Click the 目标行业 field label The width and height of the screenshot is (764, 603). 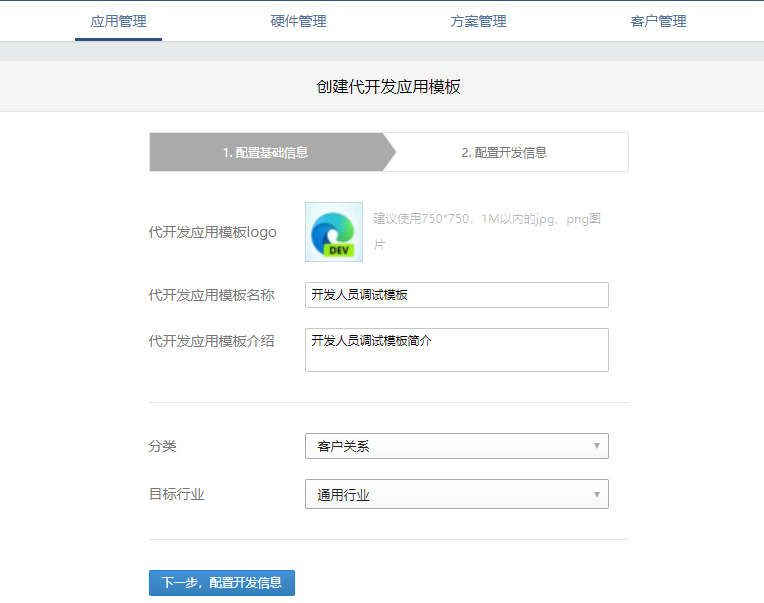pos(176,494)
